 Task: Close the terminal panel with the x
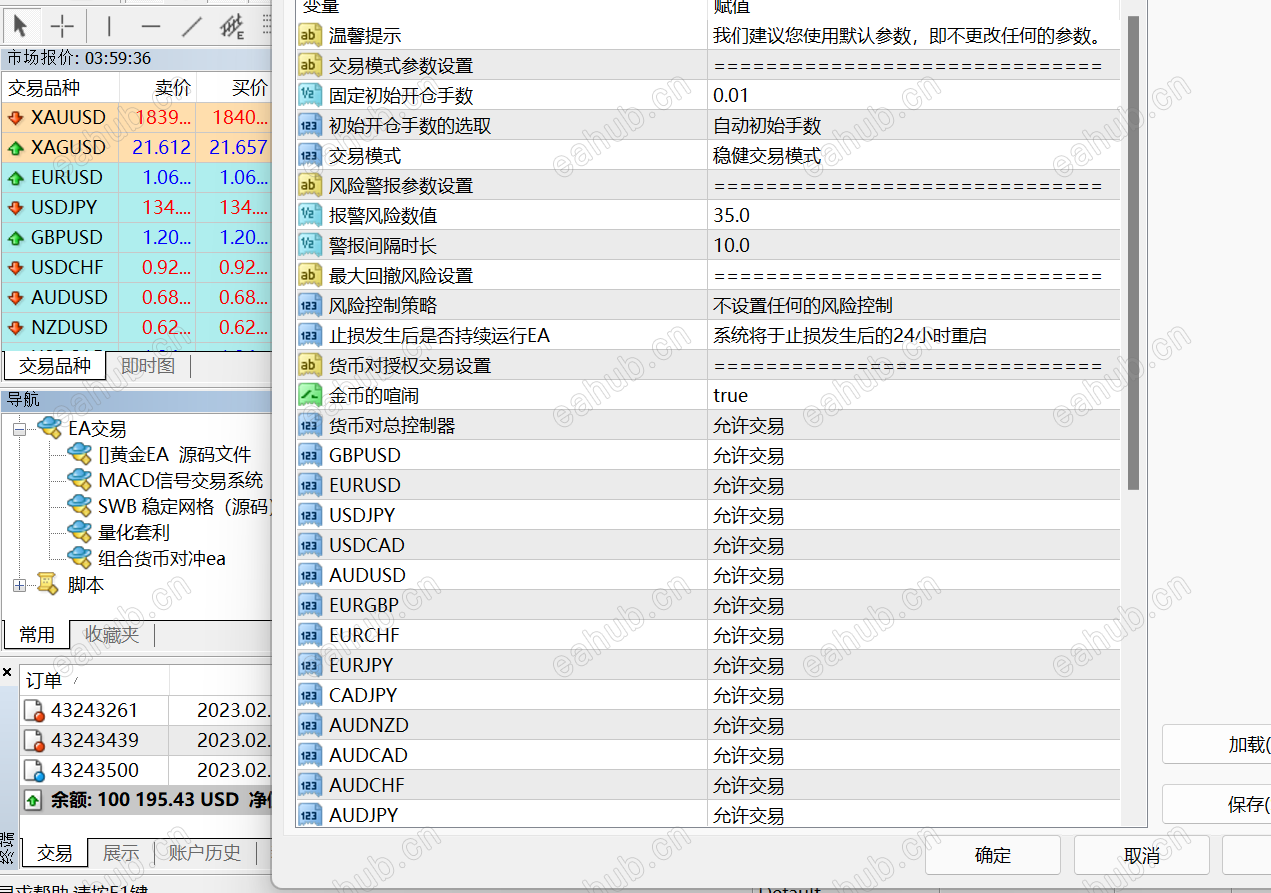coord(7,672)
